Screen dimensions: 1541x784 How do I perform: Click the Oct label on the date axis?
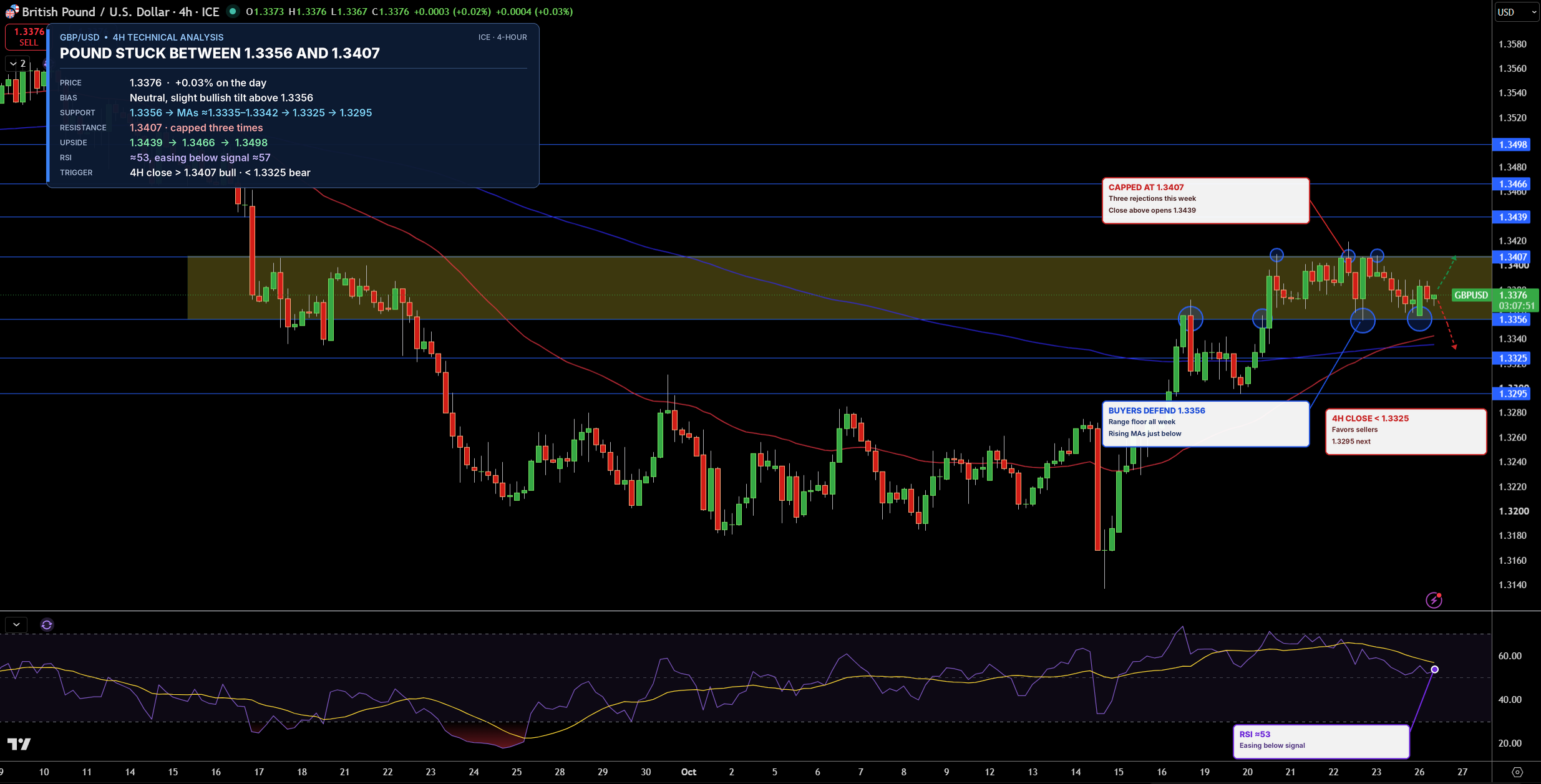[x=688, y=772]
